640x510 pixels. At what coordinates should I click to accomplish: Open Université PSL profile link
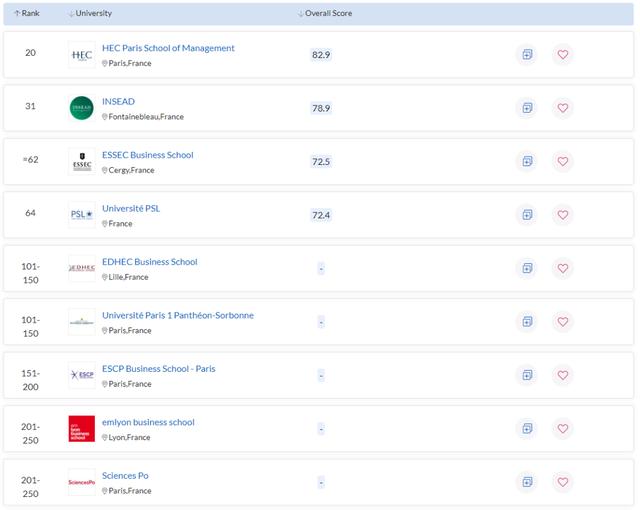point(131,208)
